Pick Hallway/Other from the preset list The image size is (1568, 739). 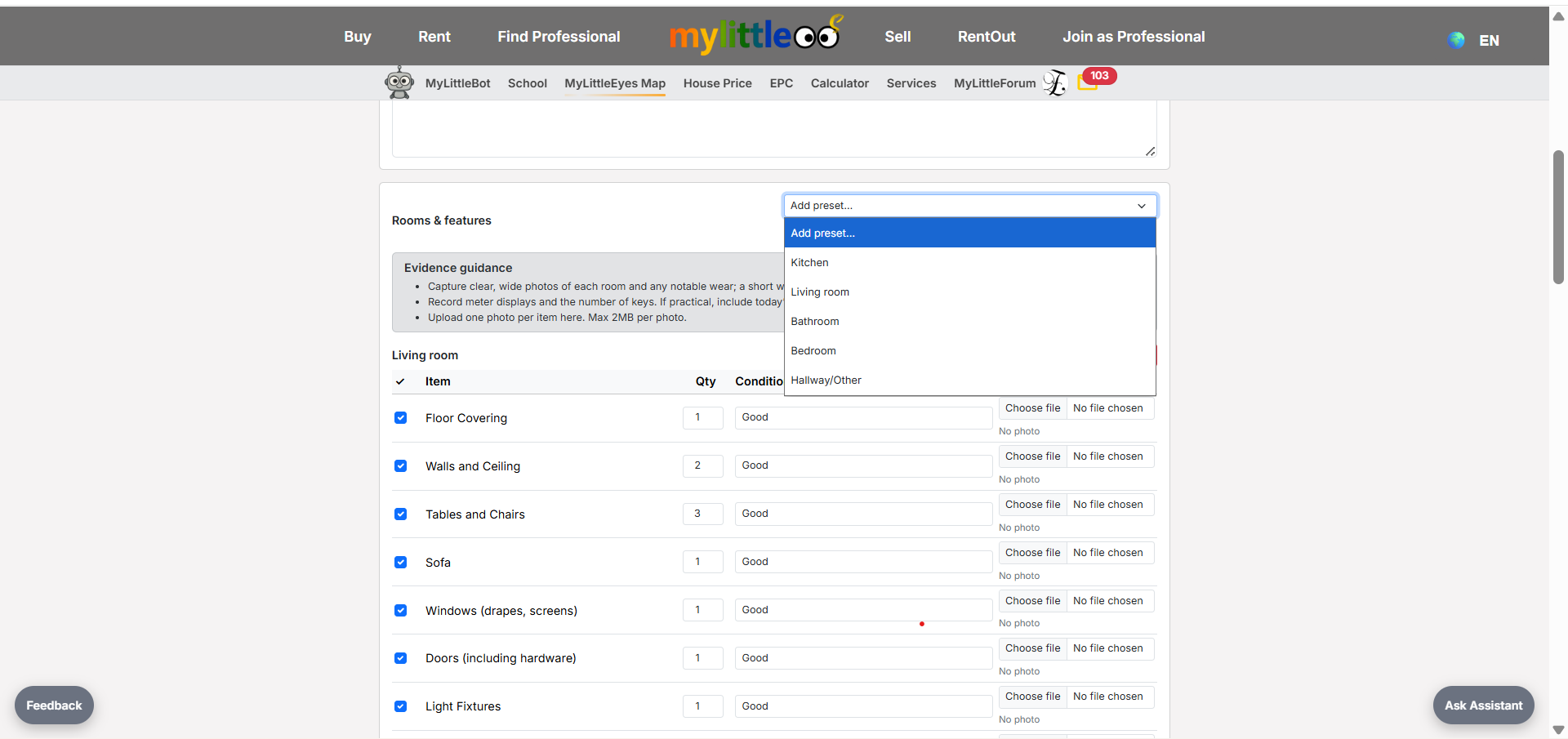[826, 381]
